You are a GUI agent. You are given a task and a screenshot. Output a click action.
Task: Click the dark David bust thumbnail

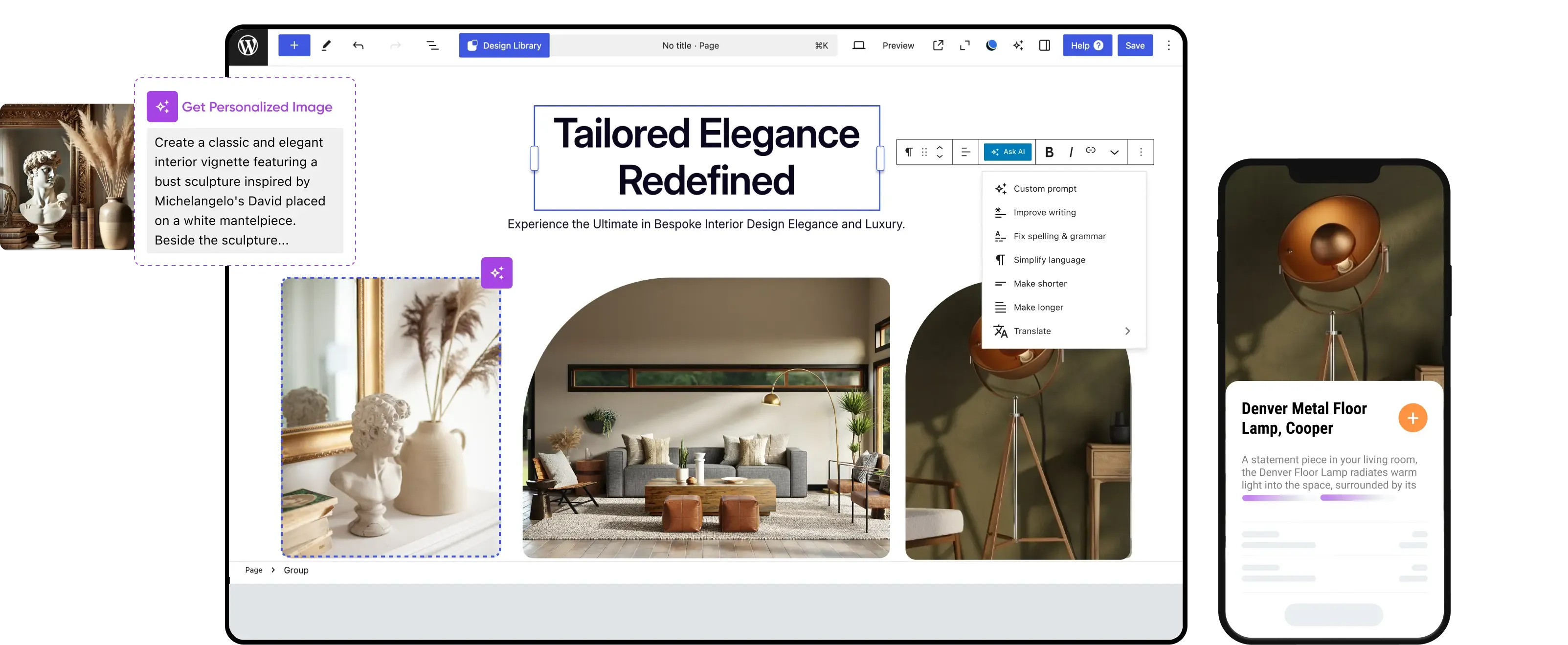67,177
